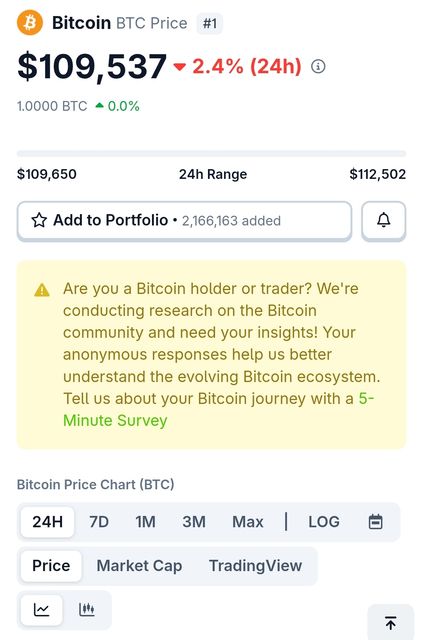Select the 7D time range

tap(99, 522)
